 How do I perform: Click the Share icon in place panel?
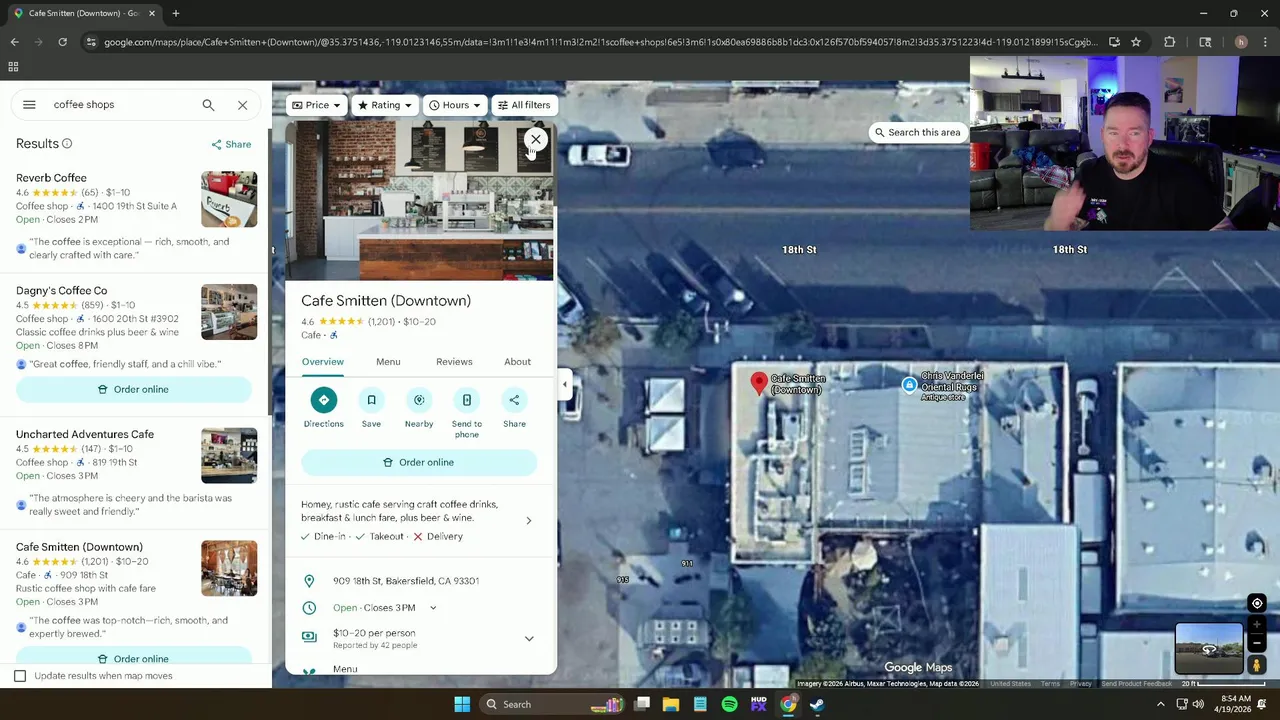514,400
